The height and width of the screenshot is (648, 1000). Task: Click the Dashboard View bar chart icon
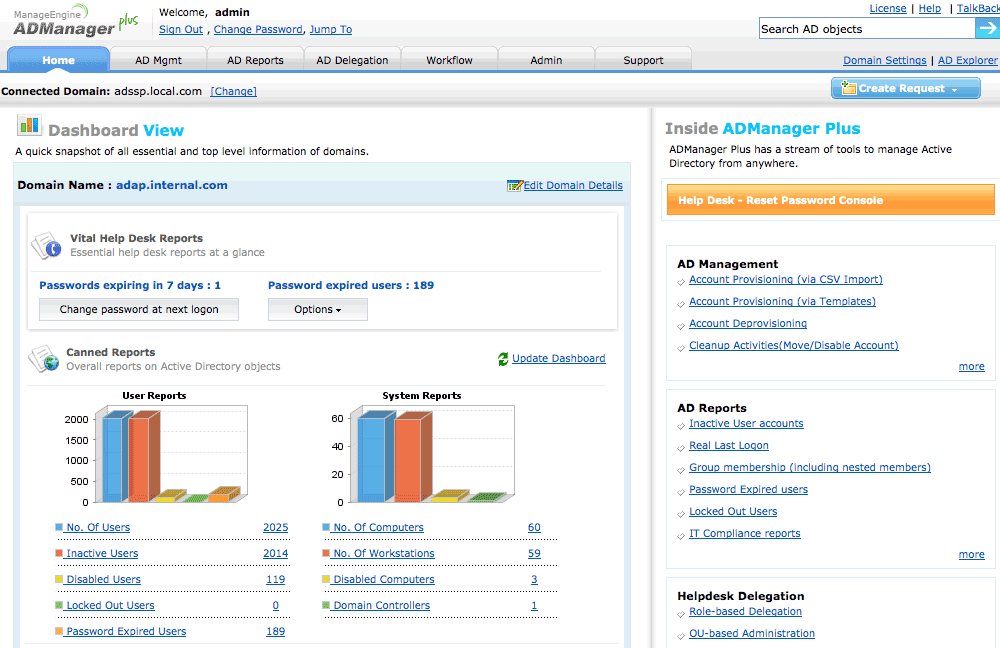pyautogui.click(x=29, y=126)
